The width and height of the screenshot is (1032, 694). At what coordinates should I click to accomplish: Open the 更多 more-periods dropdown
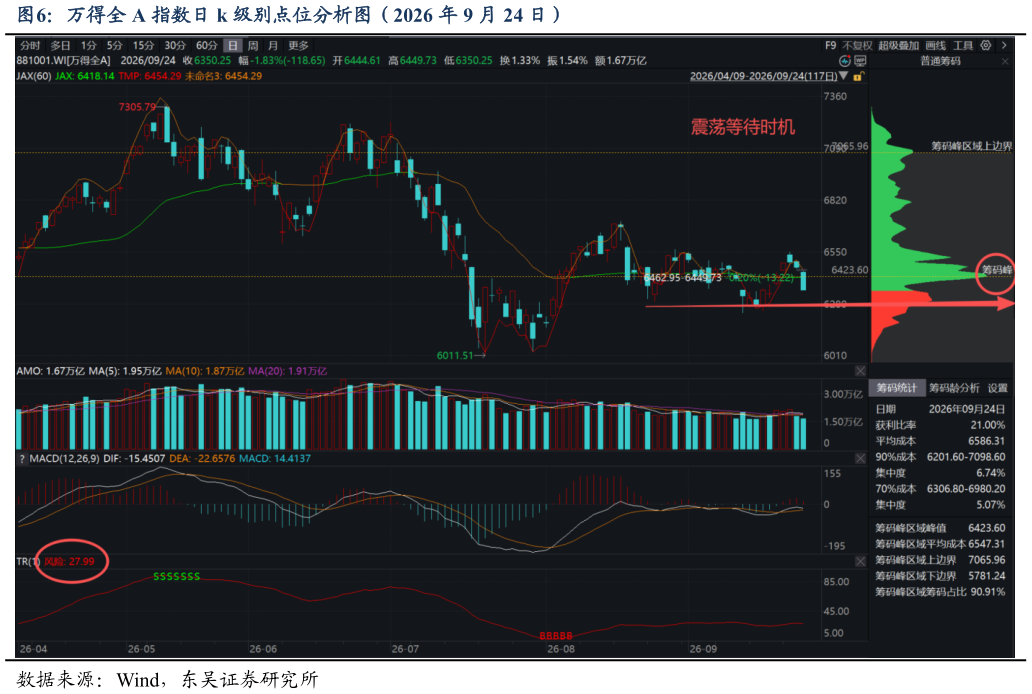tap(298, 45)
